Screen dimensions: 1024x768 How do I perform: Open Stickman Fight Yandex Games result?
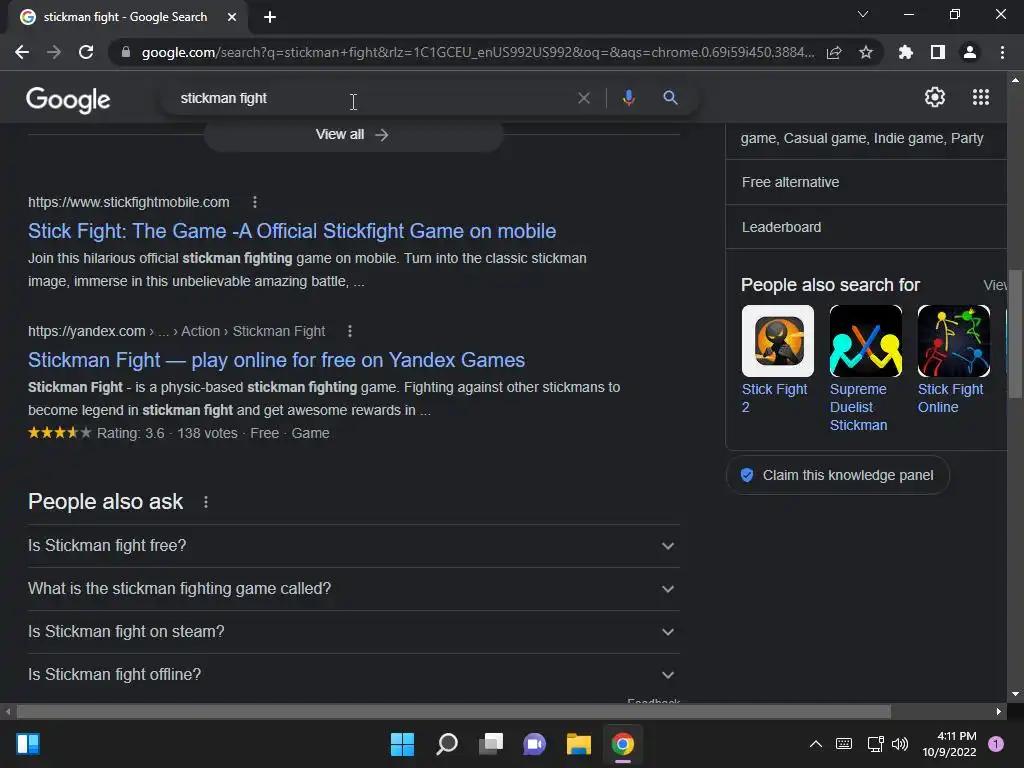point(276,360)
